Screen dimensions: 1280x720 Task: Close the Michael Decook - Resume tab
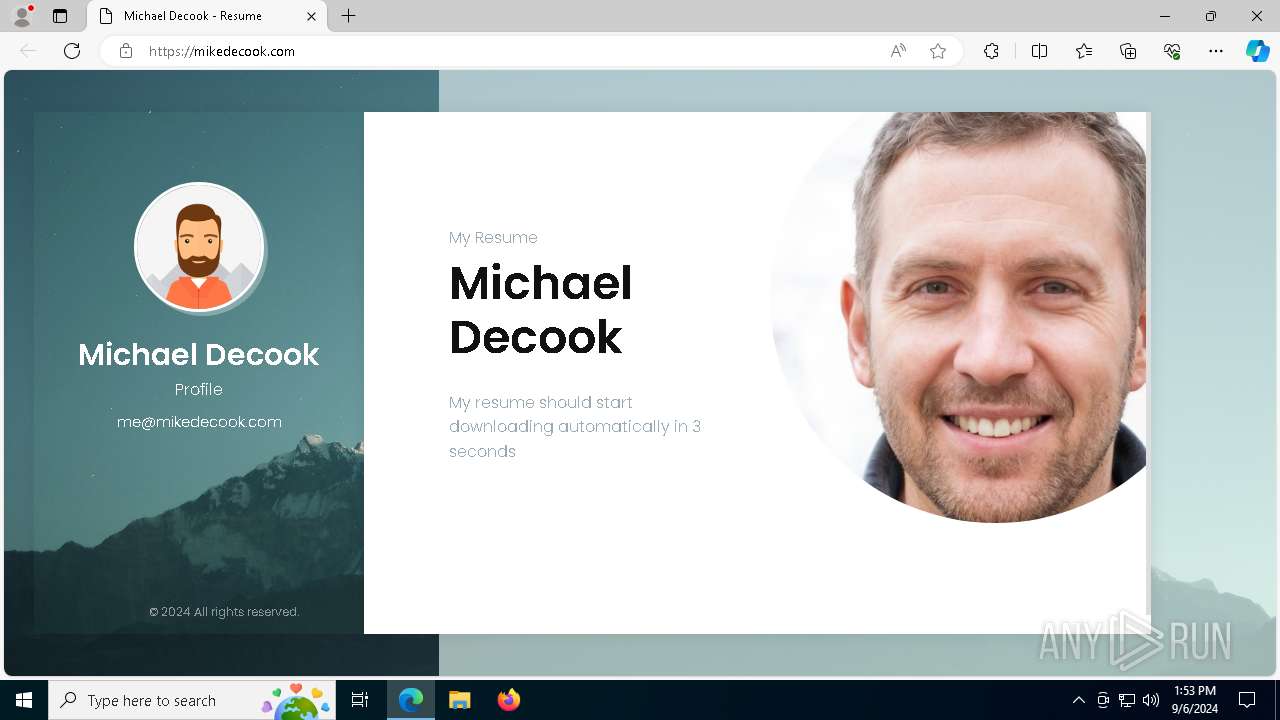tap(311, 16)
